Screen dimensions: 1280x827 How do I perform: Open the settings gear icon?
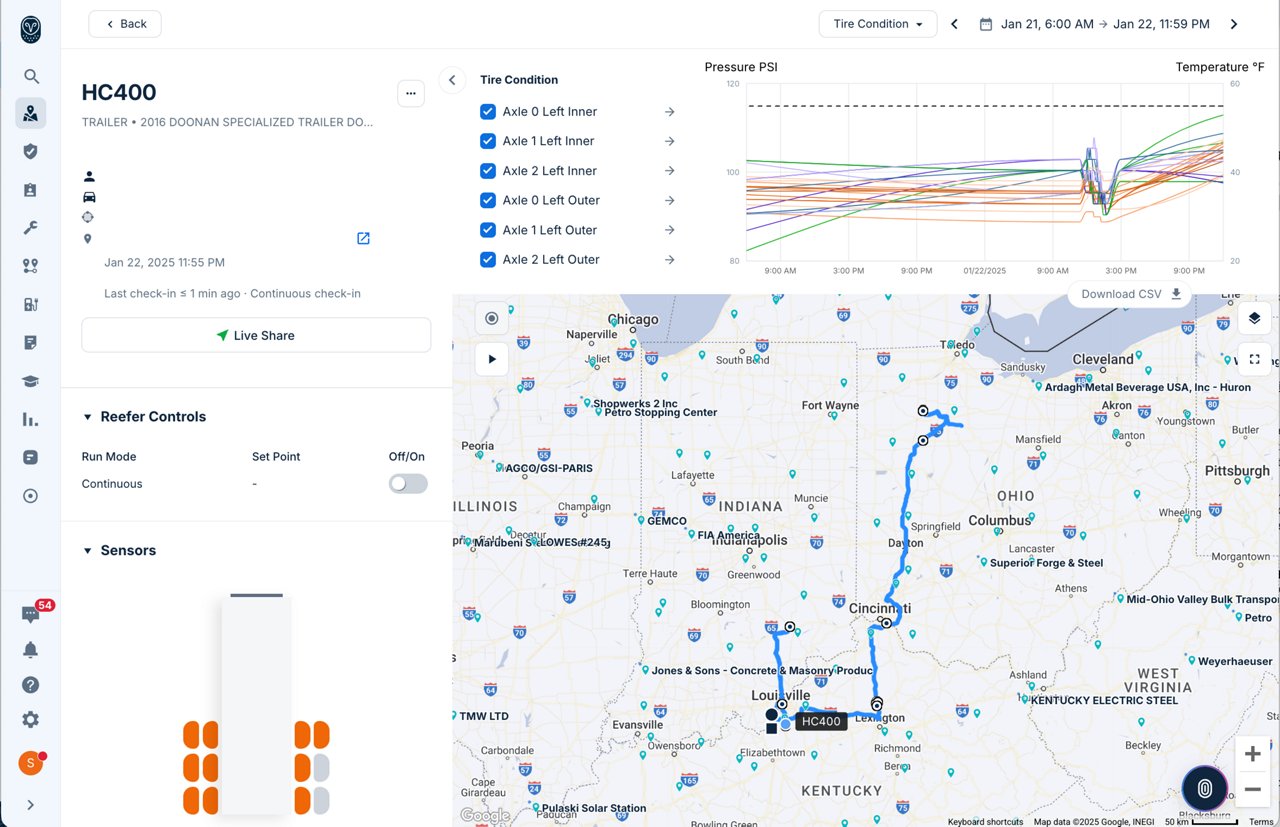point(31,719)
